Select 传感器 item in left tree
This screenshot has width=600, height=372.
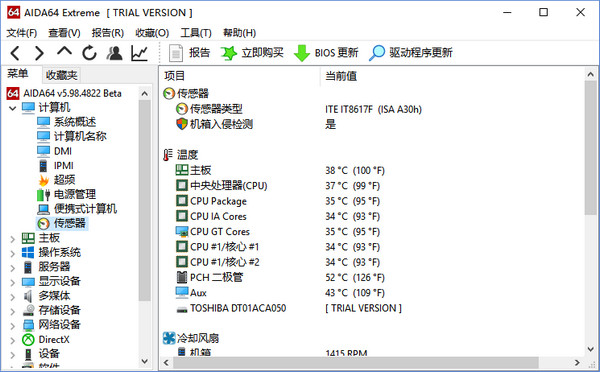coord(69,224)
